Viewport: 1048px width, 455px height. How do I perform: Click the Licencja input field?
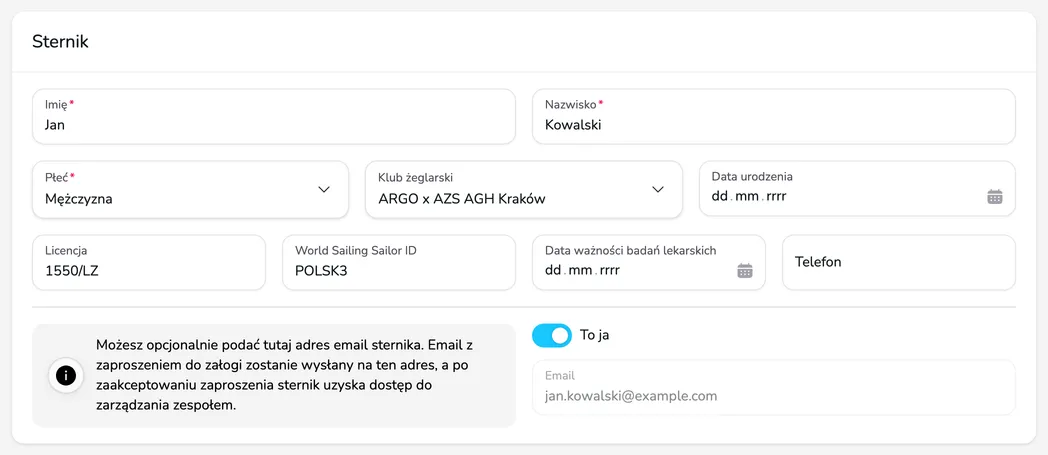[149, 263]
